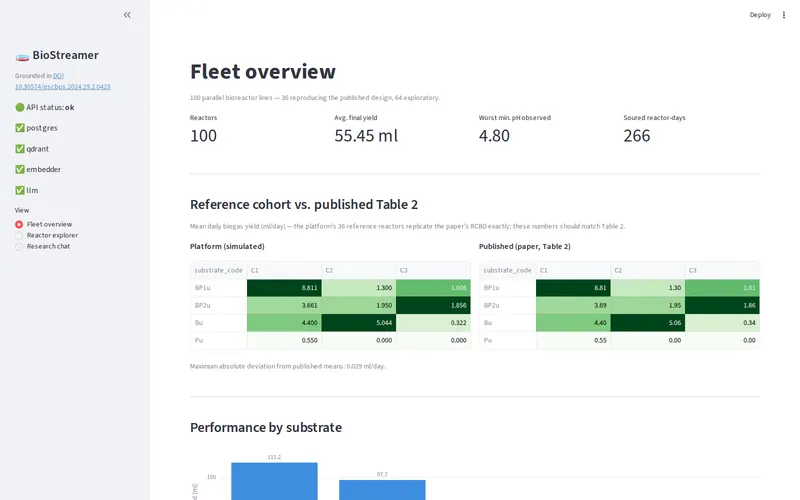The image size is (800, 500).
Task: Click the Bu row in published table
Action: (x=619, y=322)
